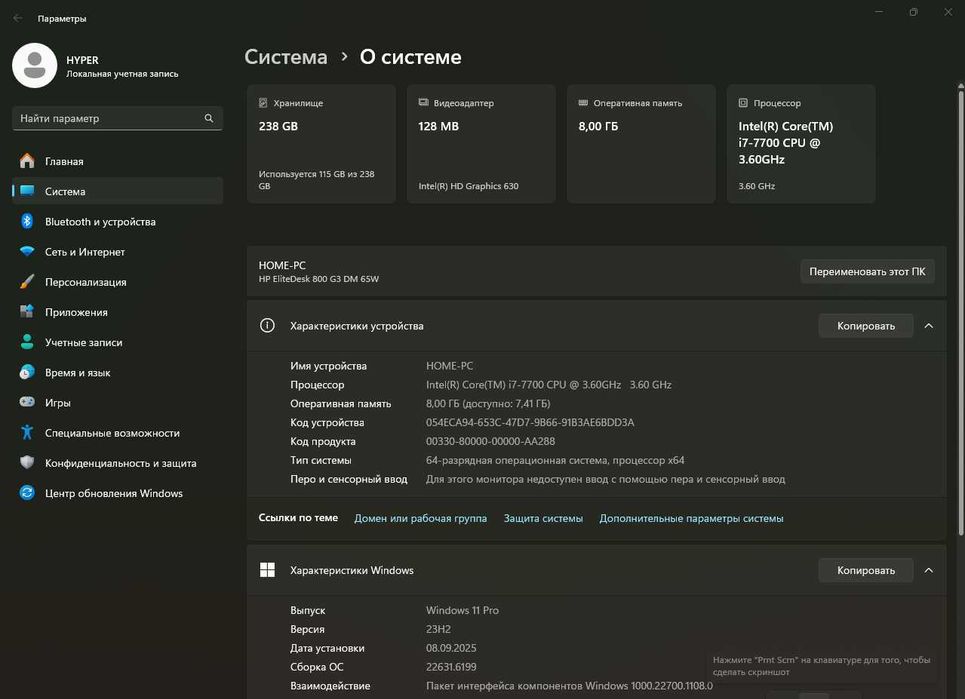Open the Процессор i7-7700 card
Image resolution: width=965 pixels, height=699 pixels.
click(x=801, y=144)
